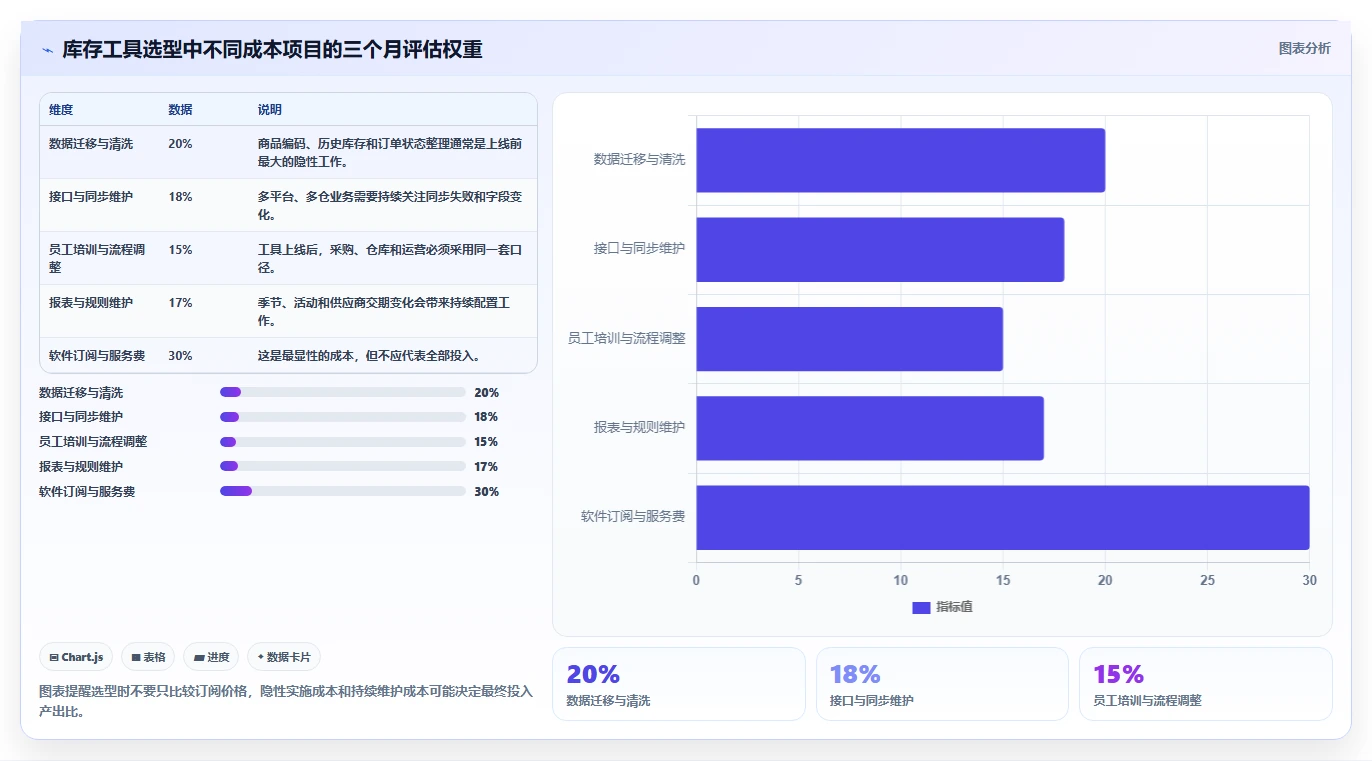
Task: Click the 员工培训与流程调整 chart bar
Action: click(849, 339)
